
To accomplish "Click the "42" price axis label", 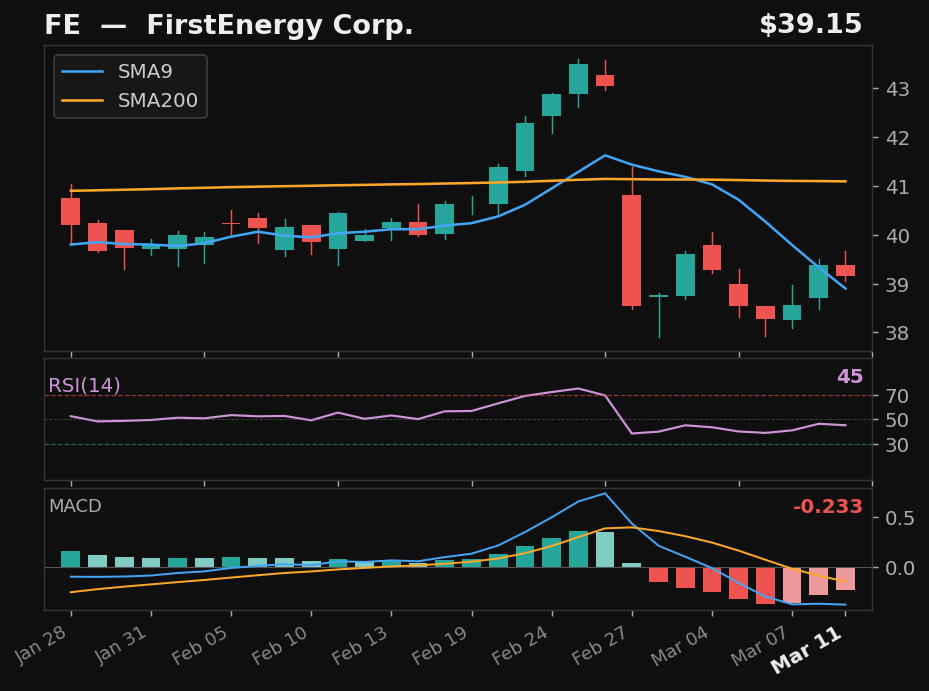I will pos(898,138).
